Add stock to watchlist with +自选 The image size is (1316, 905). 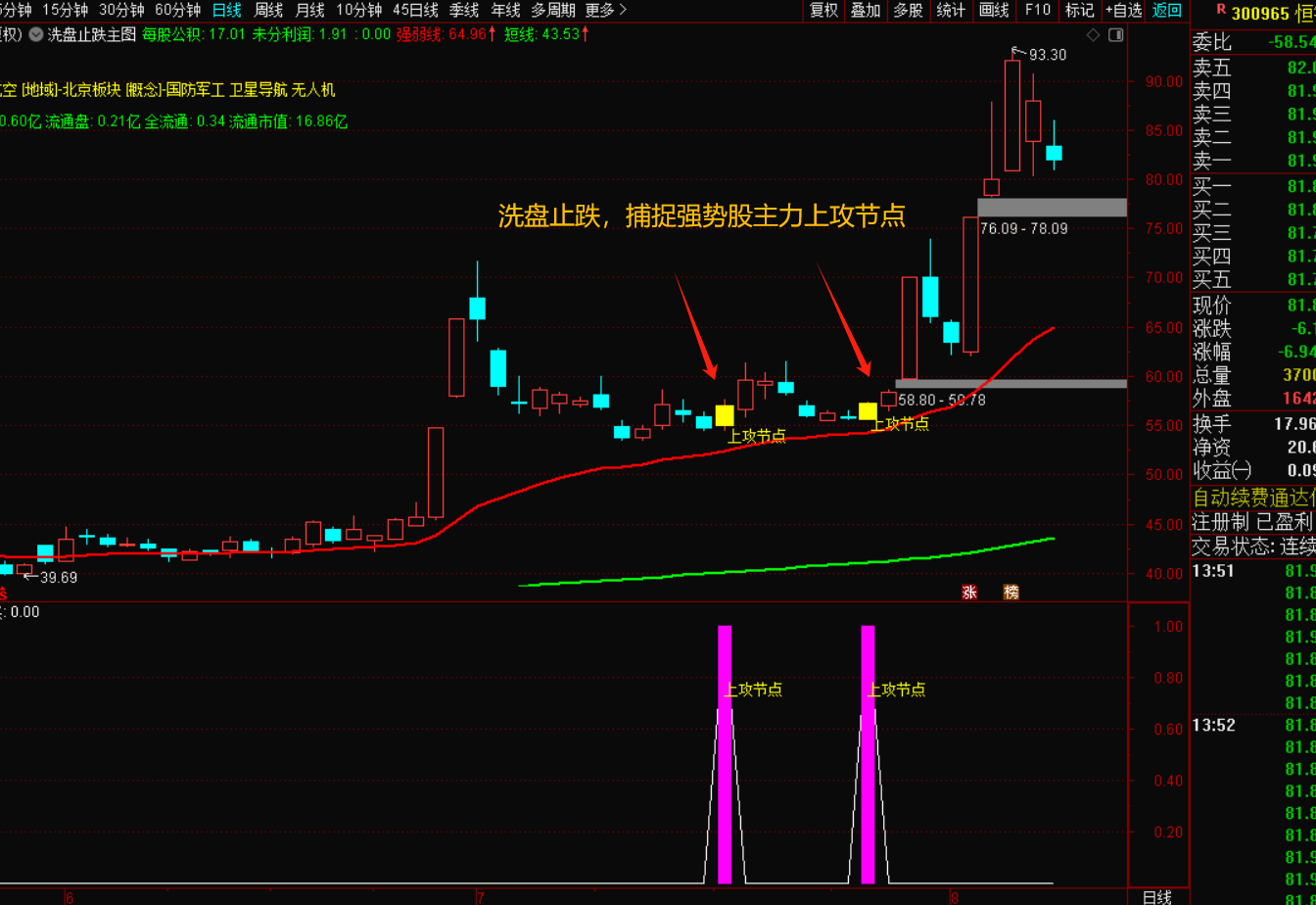click(x=1123, y=11)
